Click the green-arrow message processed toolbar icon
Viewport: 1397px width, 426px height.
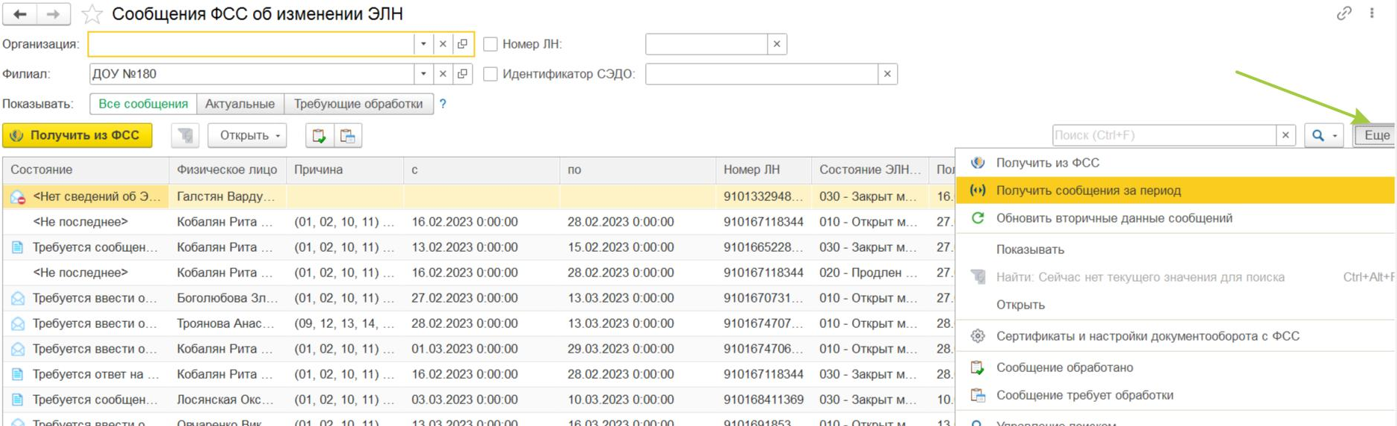pos(319,136)
